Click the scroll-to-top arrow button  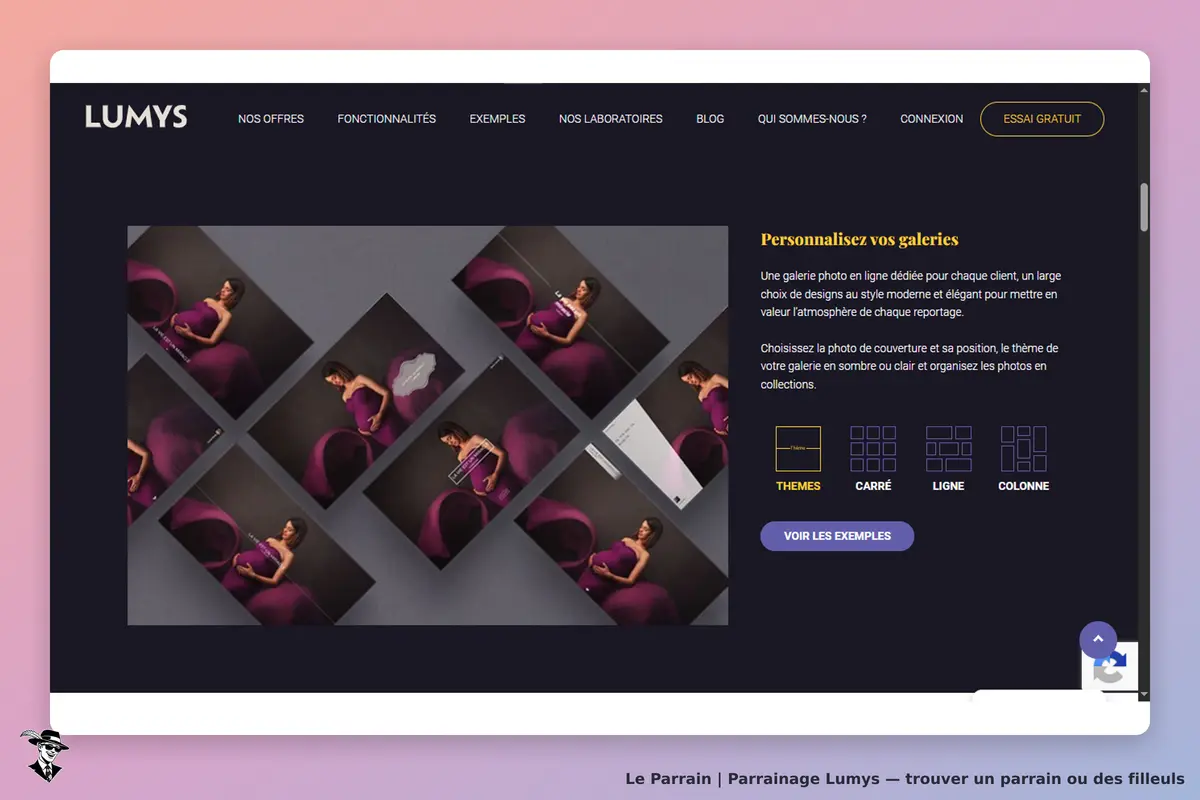coord(1098,640)
